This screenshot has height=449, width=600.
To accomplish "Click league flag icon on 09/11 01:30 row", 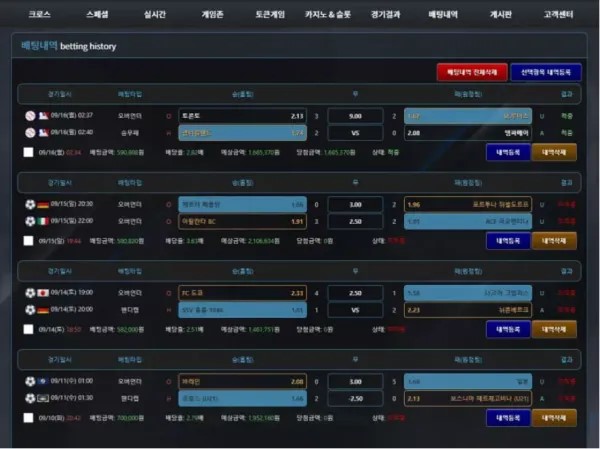I will coord(42,397).
